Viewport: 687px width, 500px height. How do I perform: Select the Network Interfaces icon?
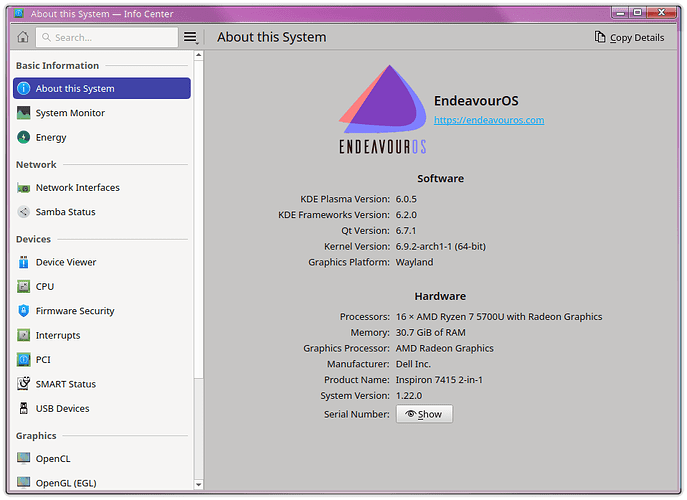click(24, 188)
